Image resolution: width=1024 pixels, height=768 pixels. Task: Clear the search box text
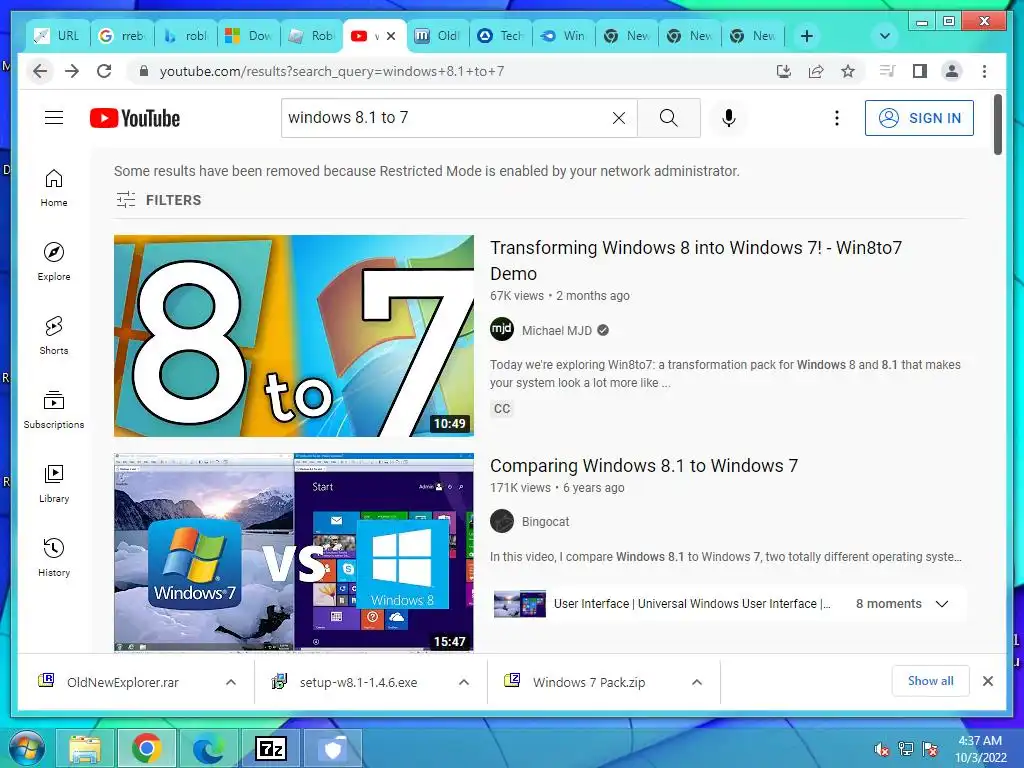(x=618, y=118)
